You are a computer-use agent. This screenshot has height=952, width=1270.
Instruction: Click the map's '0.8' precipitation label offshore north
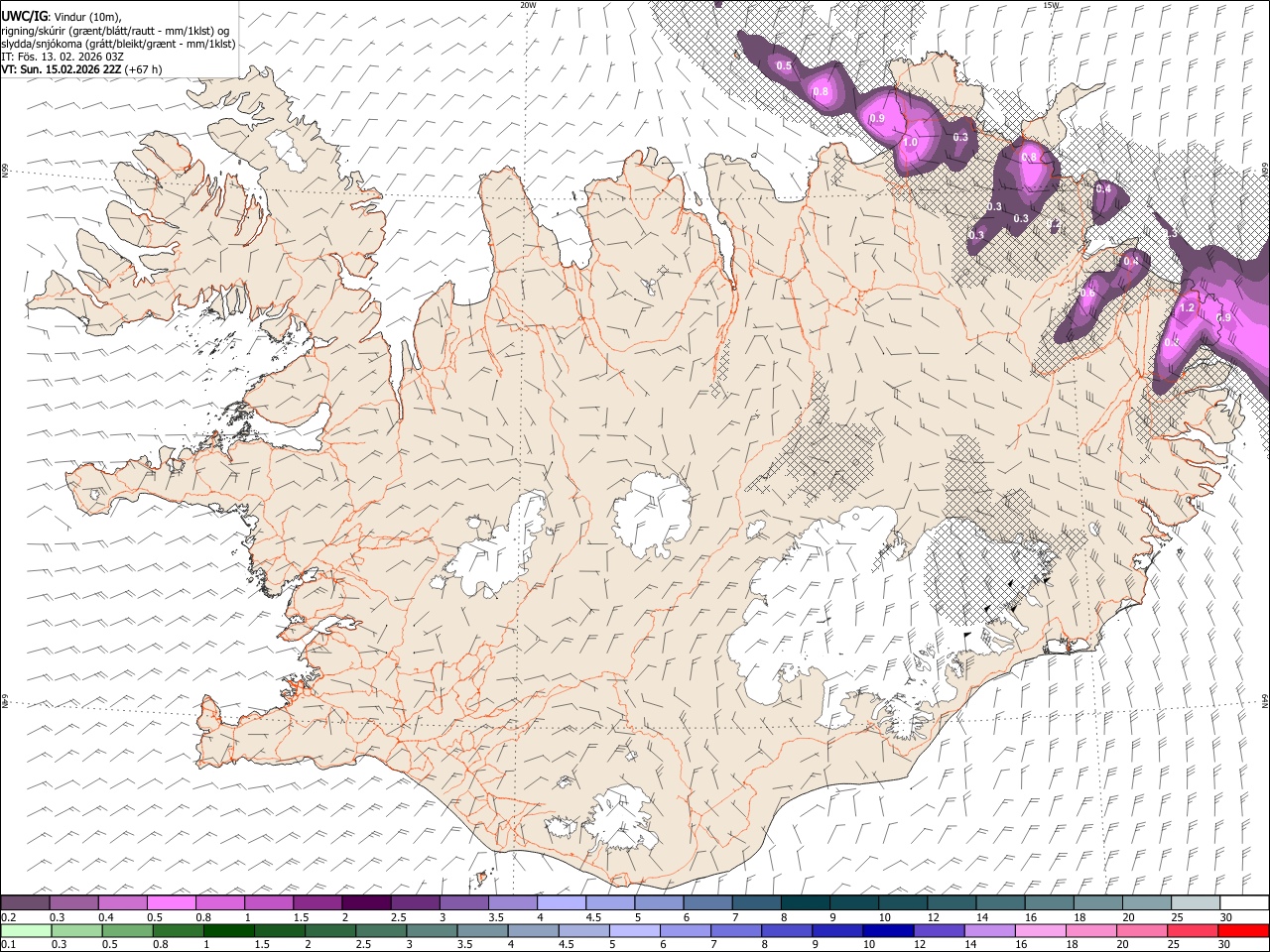click(x=821, y=91)
